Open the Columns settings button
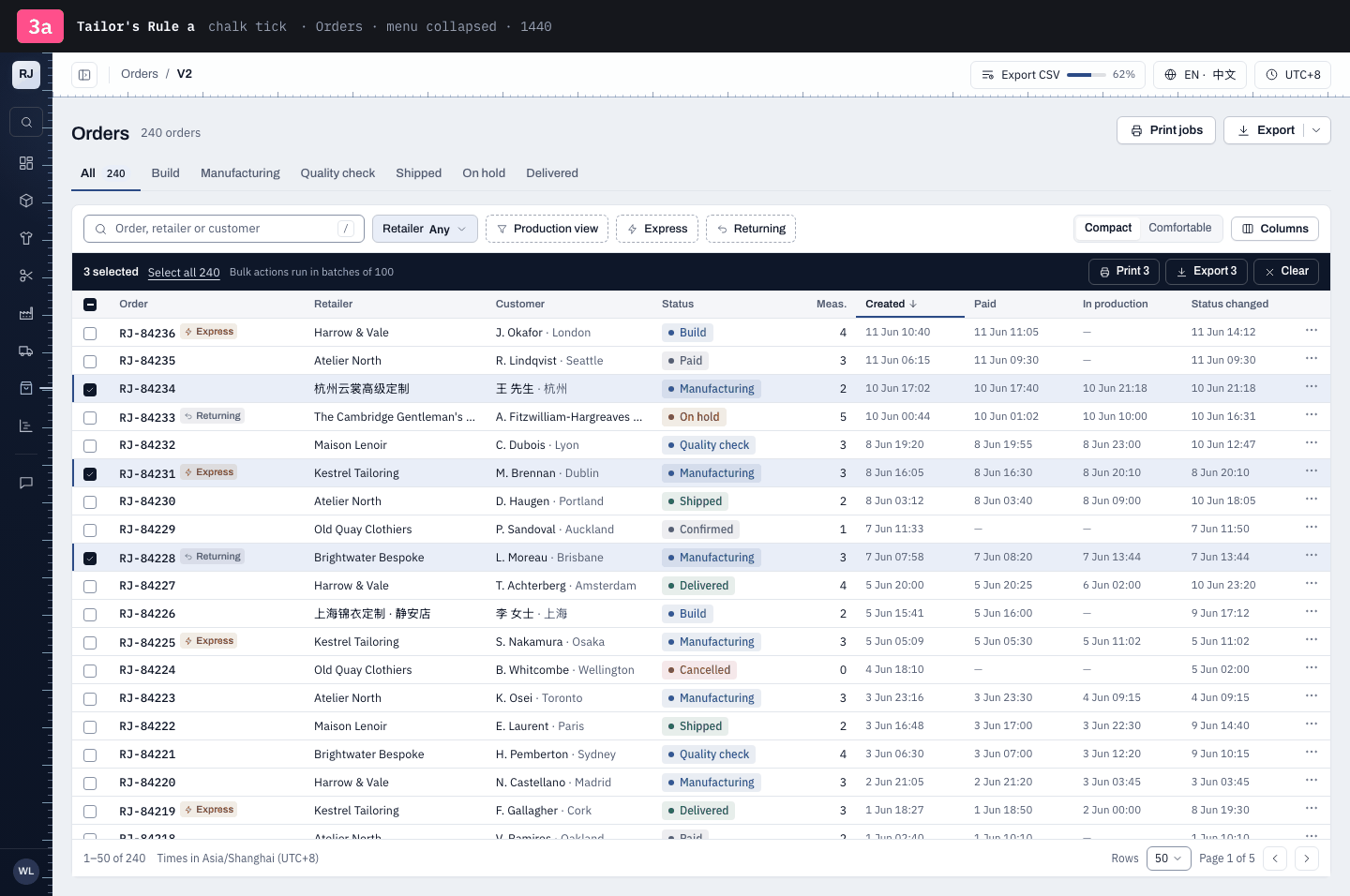Image resolution: width=1350 pixels, height=896 pixels. (x=1275, y=229)
